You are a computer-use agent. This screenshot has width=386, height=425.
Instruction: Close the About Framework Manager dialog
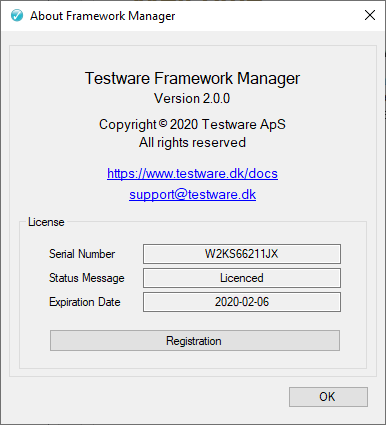pyautogui.click(x=370, y=15)
